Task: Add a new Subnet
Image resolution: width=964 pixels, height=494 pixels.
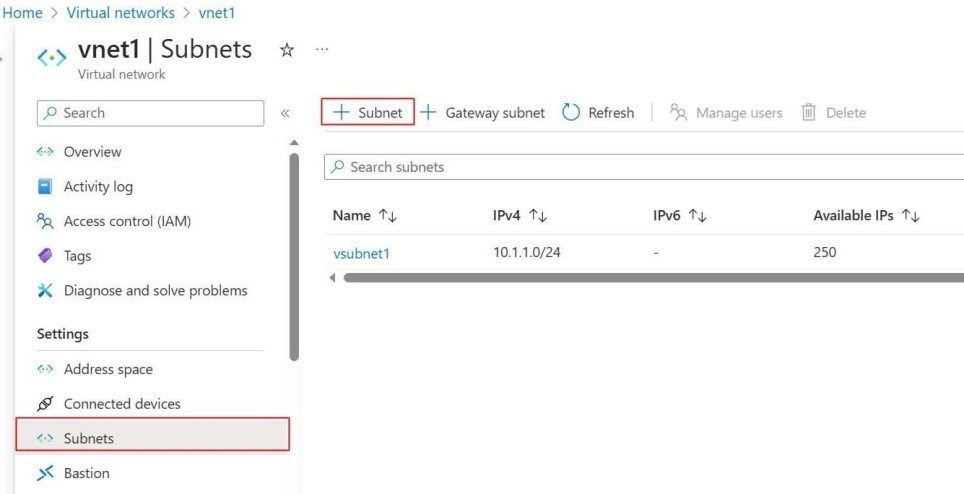Action: [x=368, y=113]
